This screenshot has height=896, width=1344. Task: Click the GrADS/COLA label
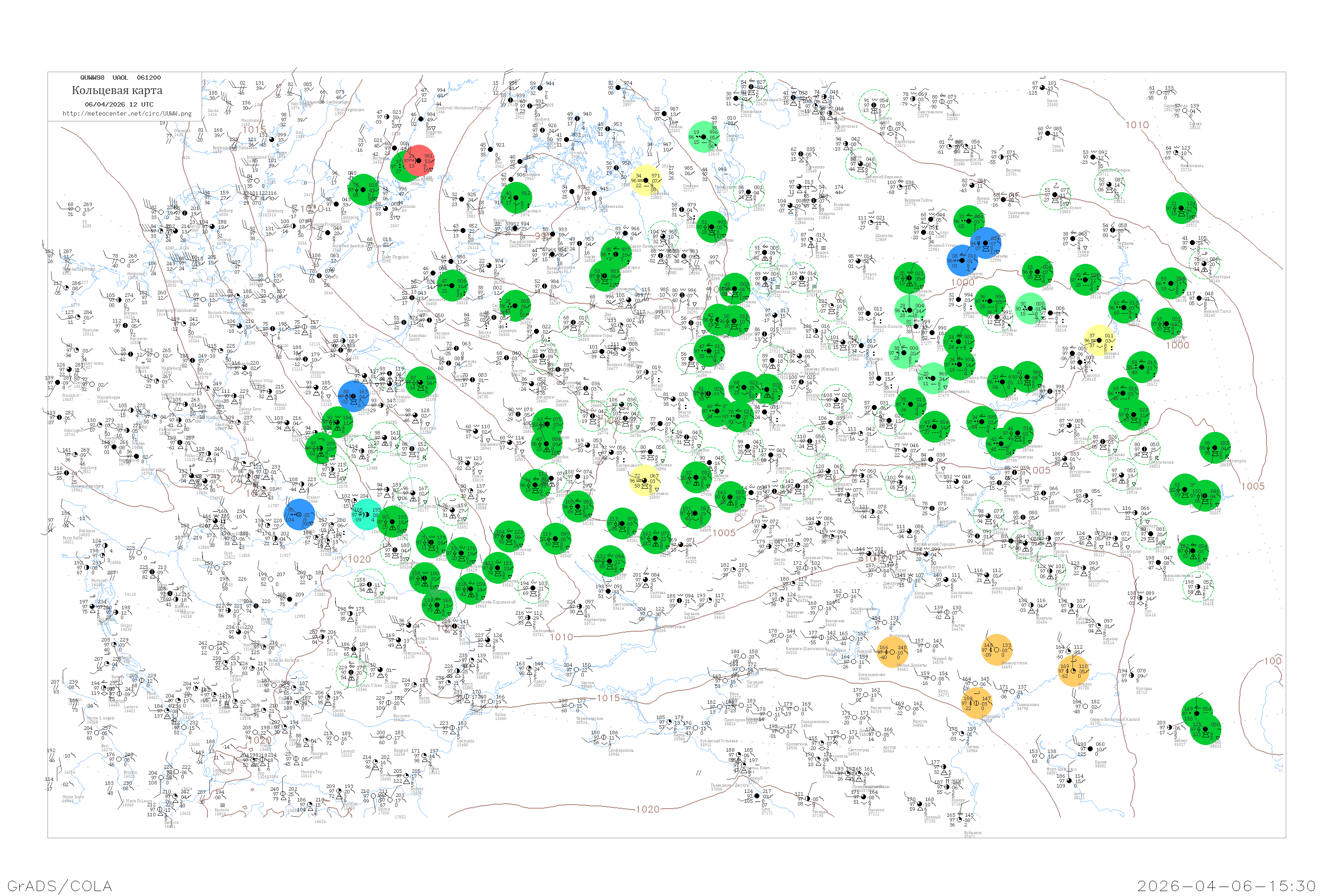point(60,886)
